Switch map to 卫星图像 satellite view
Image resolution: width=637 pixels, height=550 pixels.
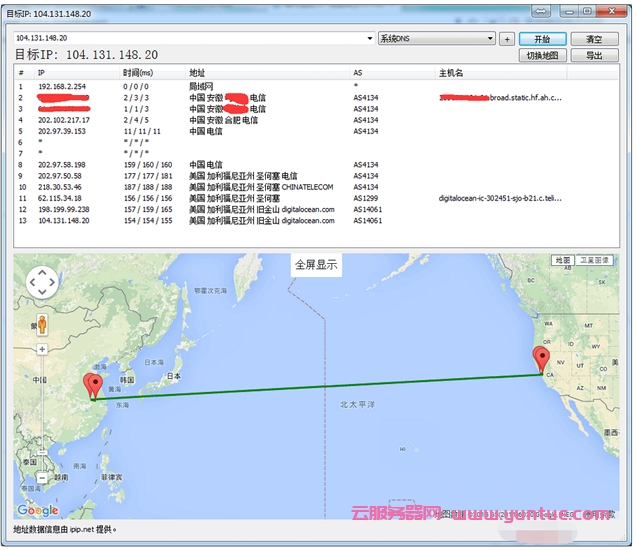595,260
